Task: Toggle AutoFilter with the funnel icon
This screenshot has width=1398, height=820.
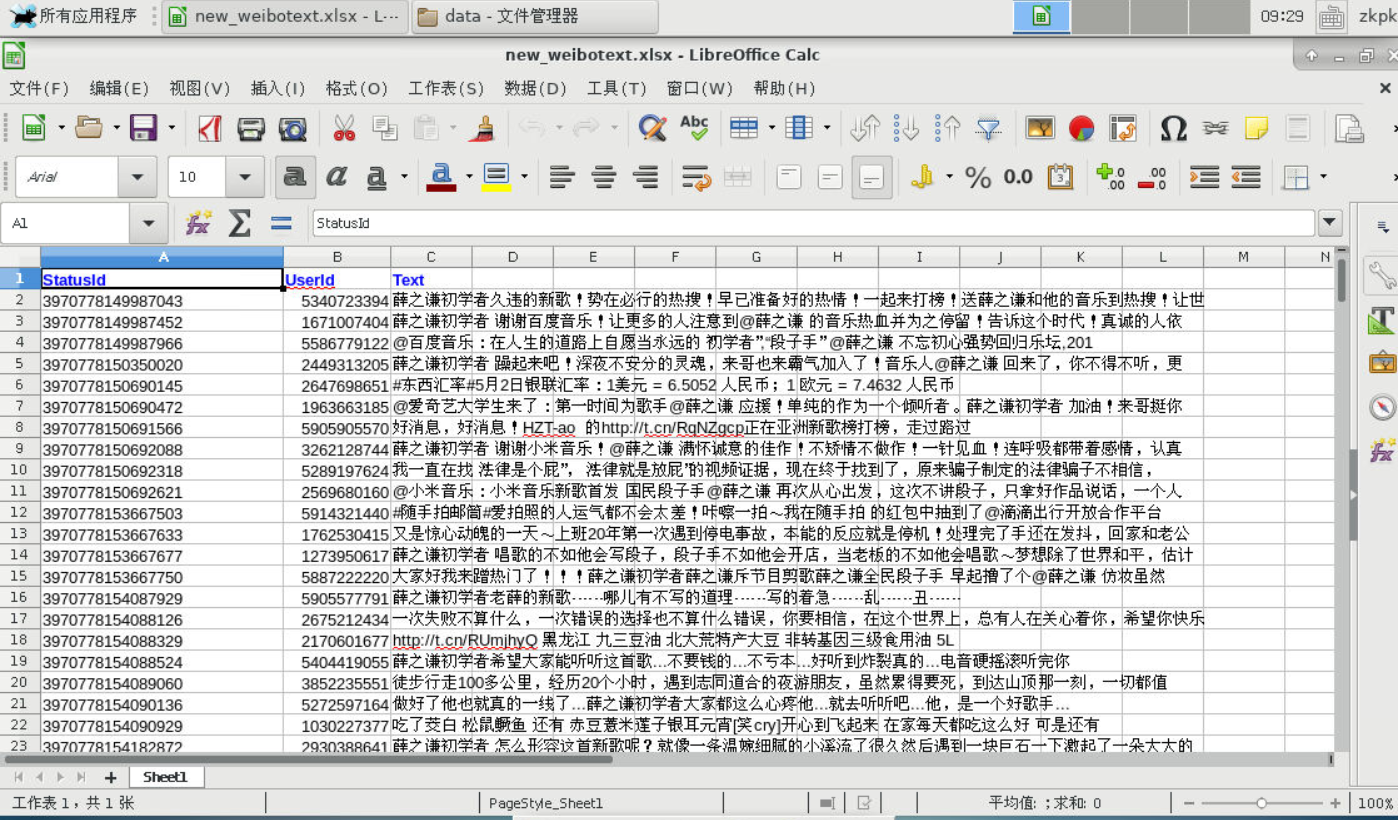Action: [x=989, y=128]
